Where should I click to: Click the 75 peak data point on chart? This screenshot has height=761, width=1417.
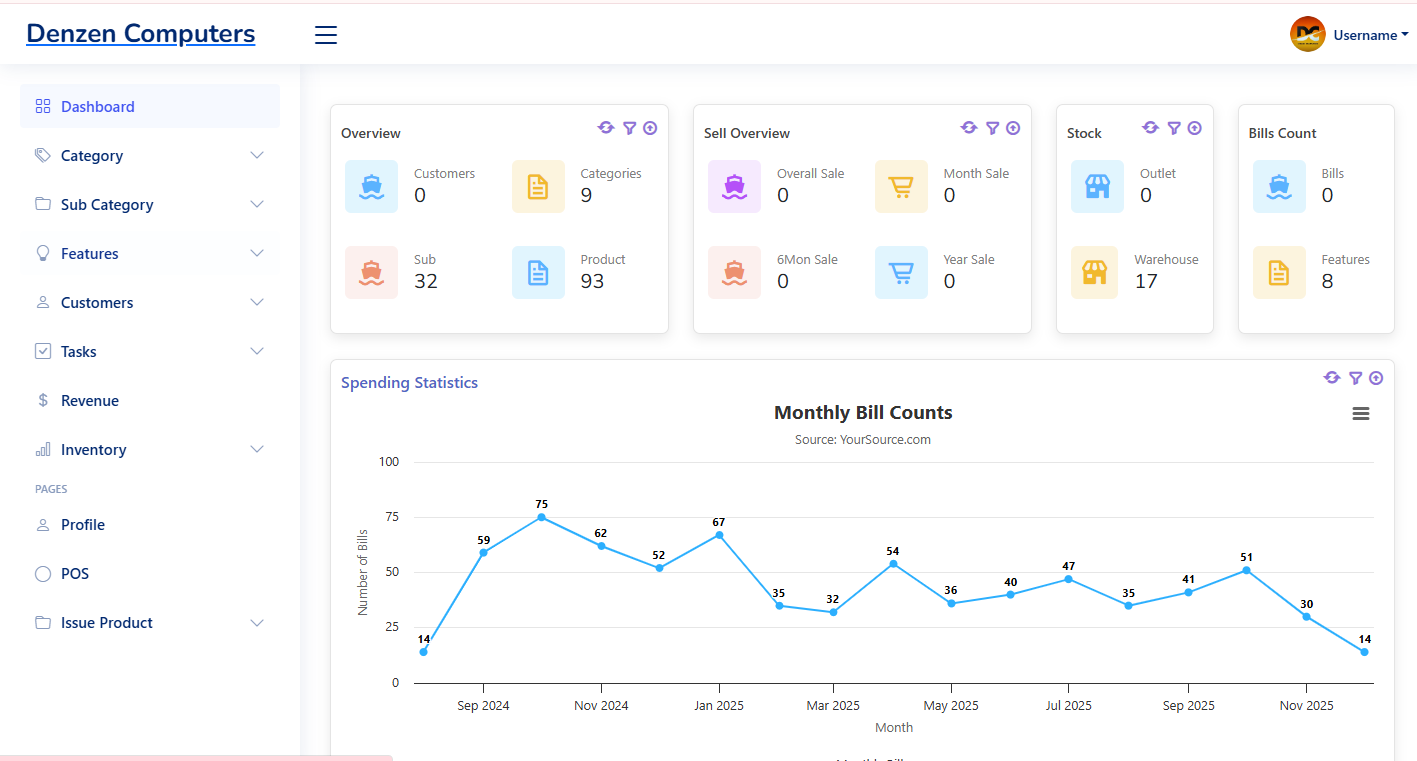coord(541,517)
